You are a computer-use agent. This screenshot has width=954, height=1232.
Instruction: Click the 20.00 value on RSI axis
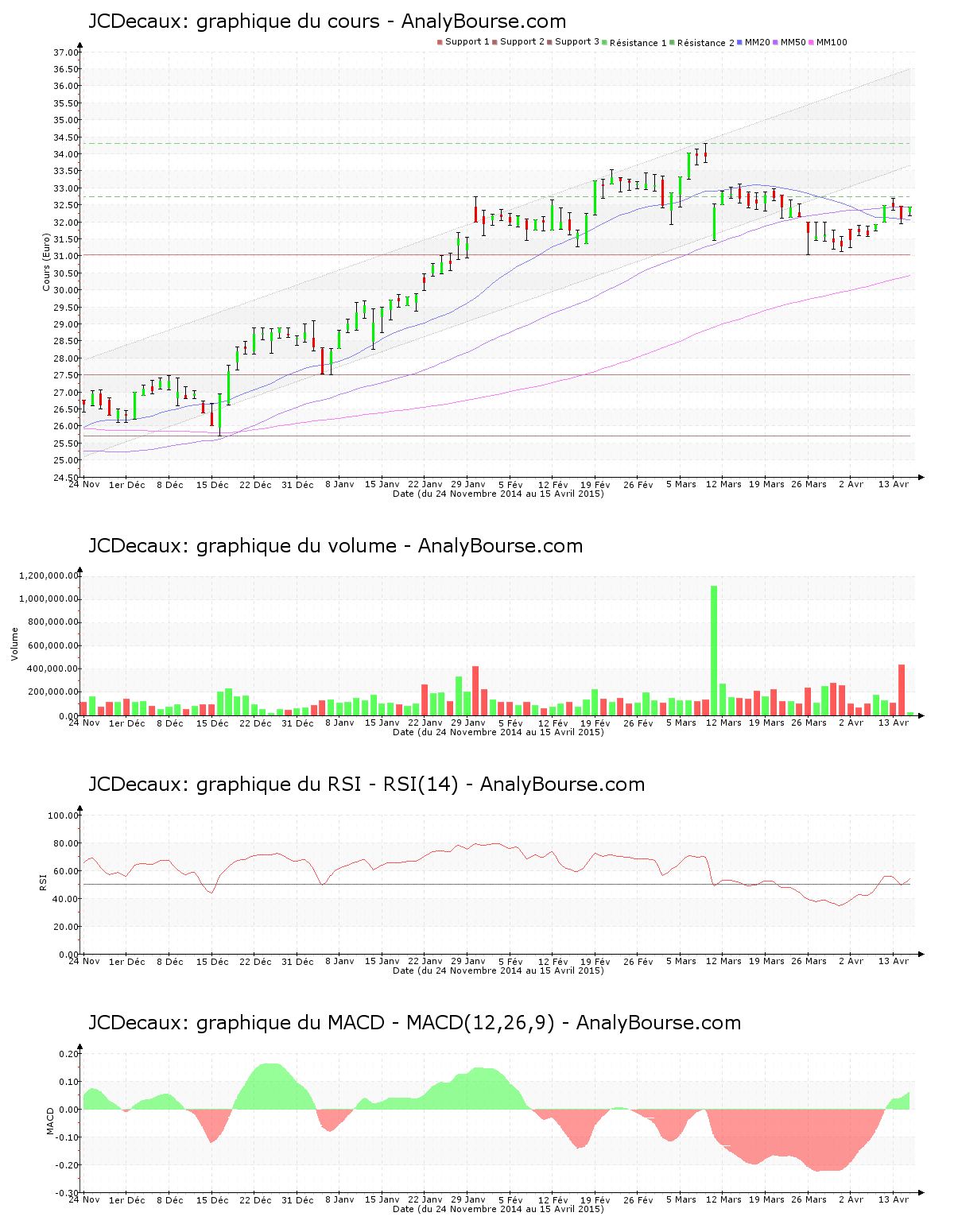(x=66, y=927)
